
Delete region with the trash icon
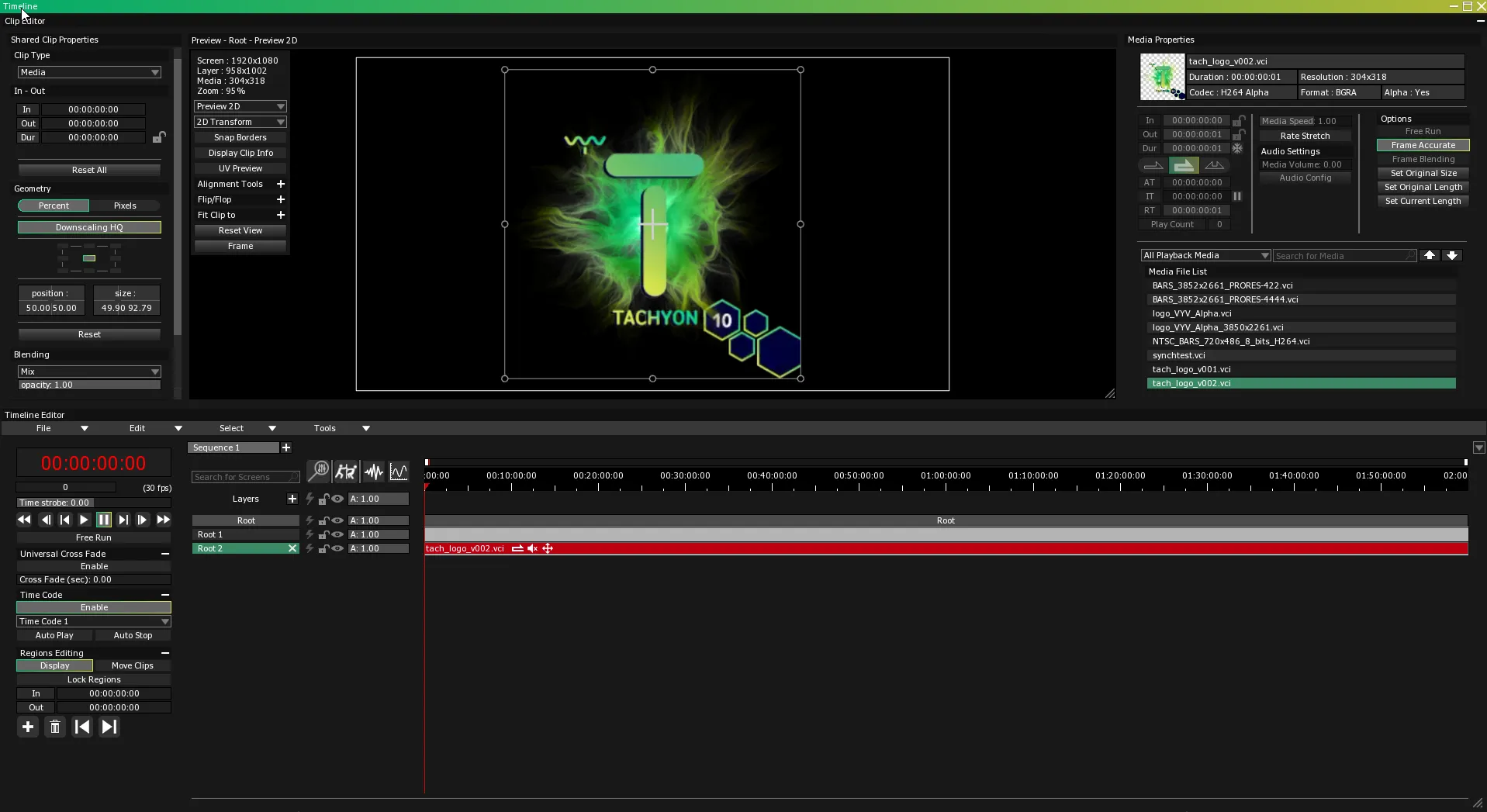coord(55,727)
